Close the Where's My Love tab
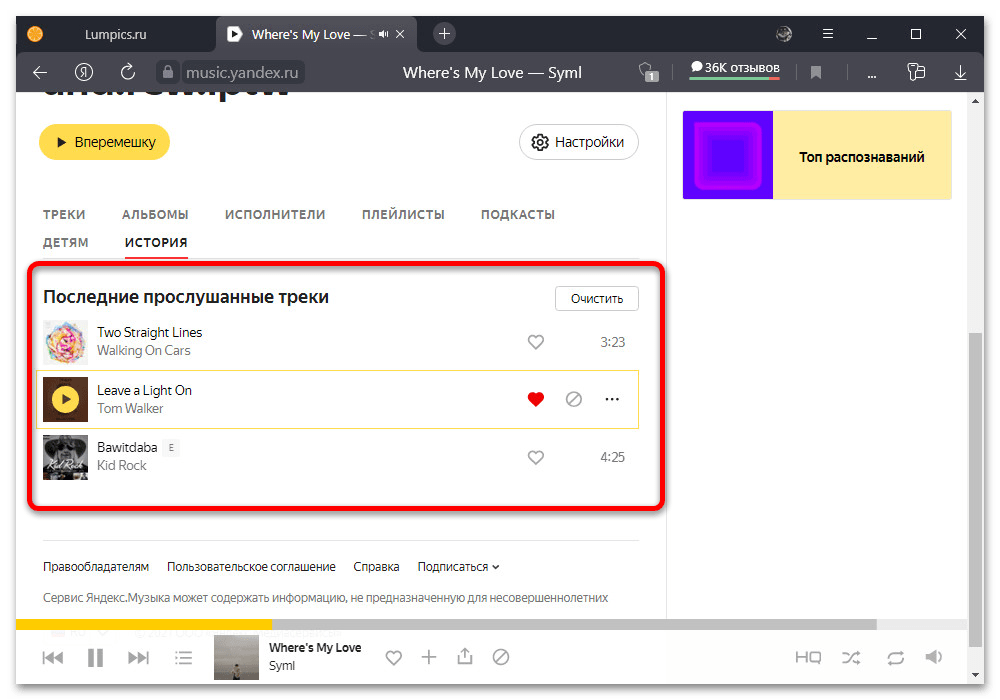The width and height of the screenshot is (1000, 700). tap(400, 34)
